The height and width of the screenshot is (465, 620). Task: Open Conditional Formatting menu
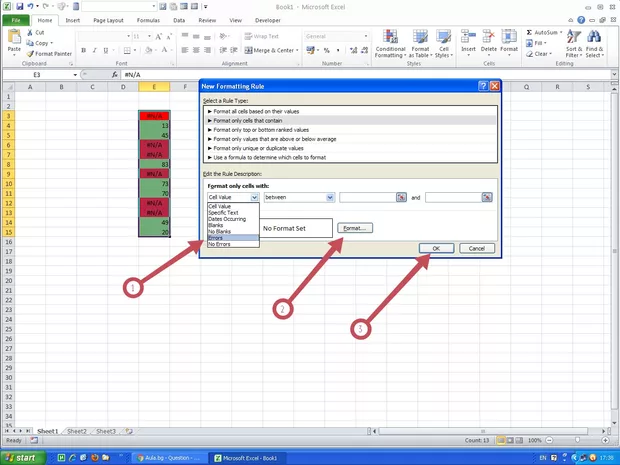[x=390, y=44]
